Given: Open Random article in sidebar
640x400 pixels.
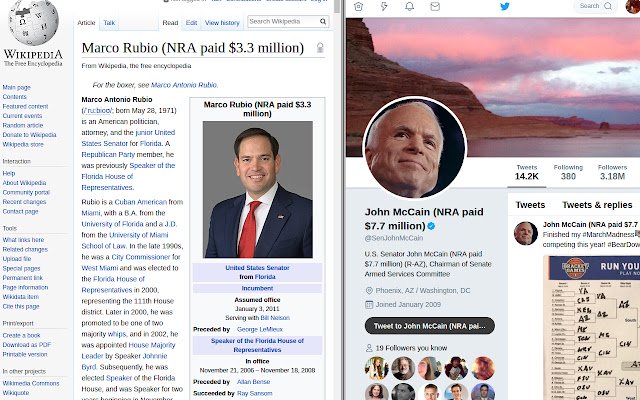Looking at the screenshot, I should 23,125.
